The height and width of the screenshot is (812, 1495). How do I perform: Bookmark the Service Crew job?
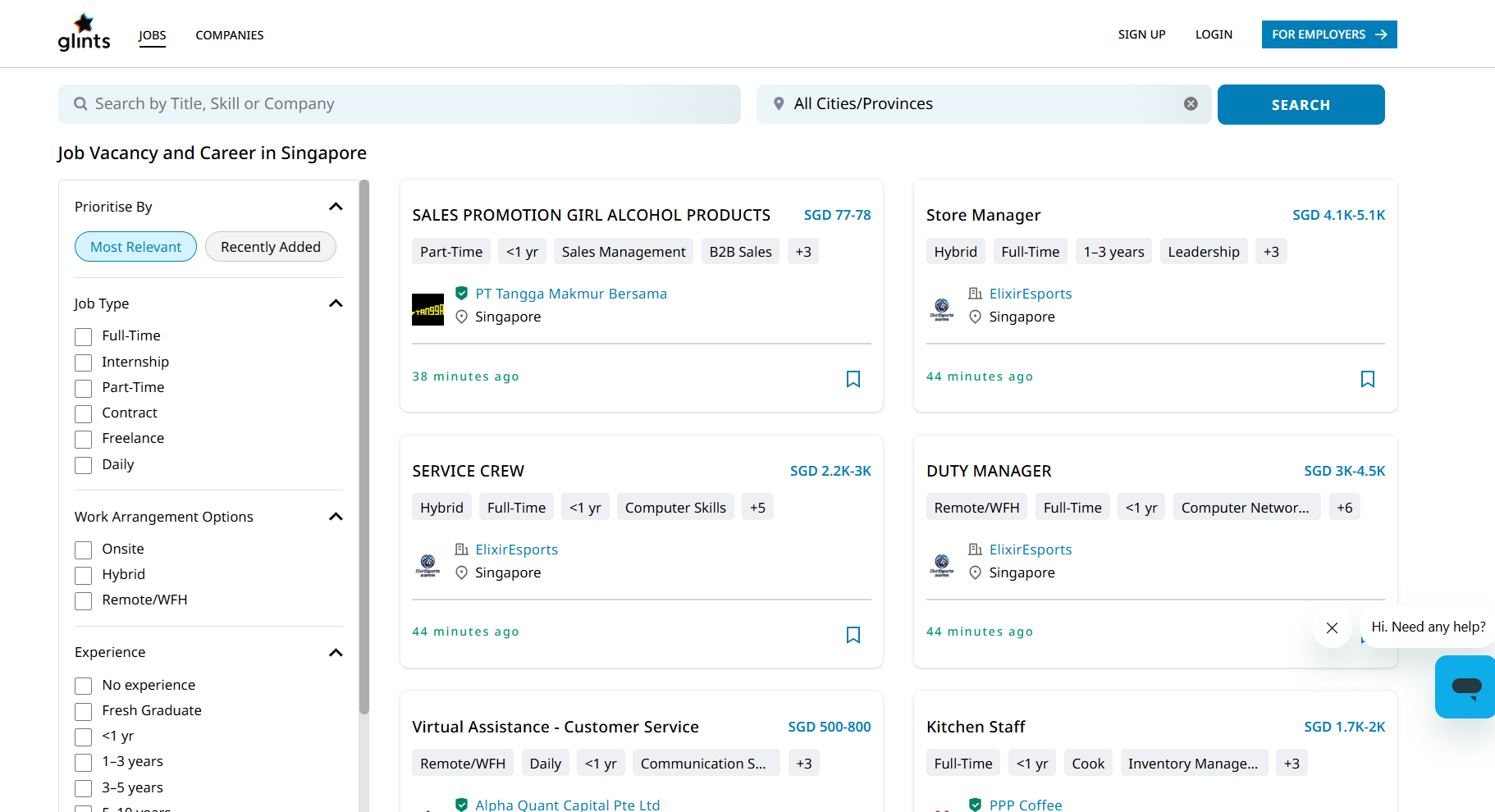click(853, 635)
